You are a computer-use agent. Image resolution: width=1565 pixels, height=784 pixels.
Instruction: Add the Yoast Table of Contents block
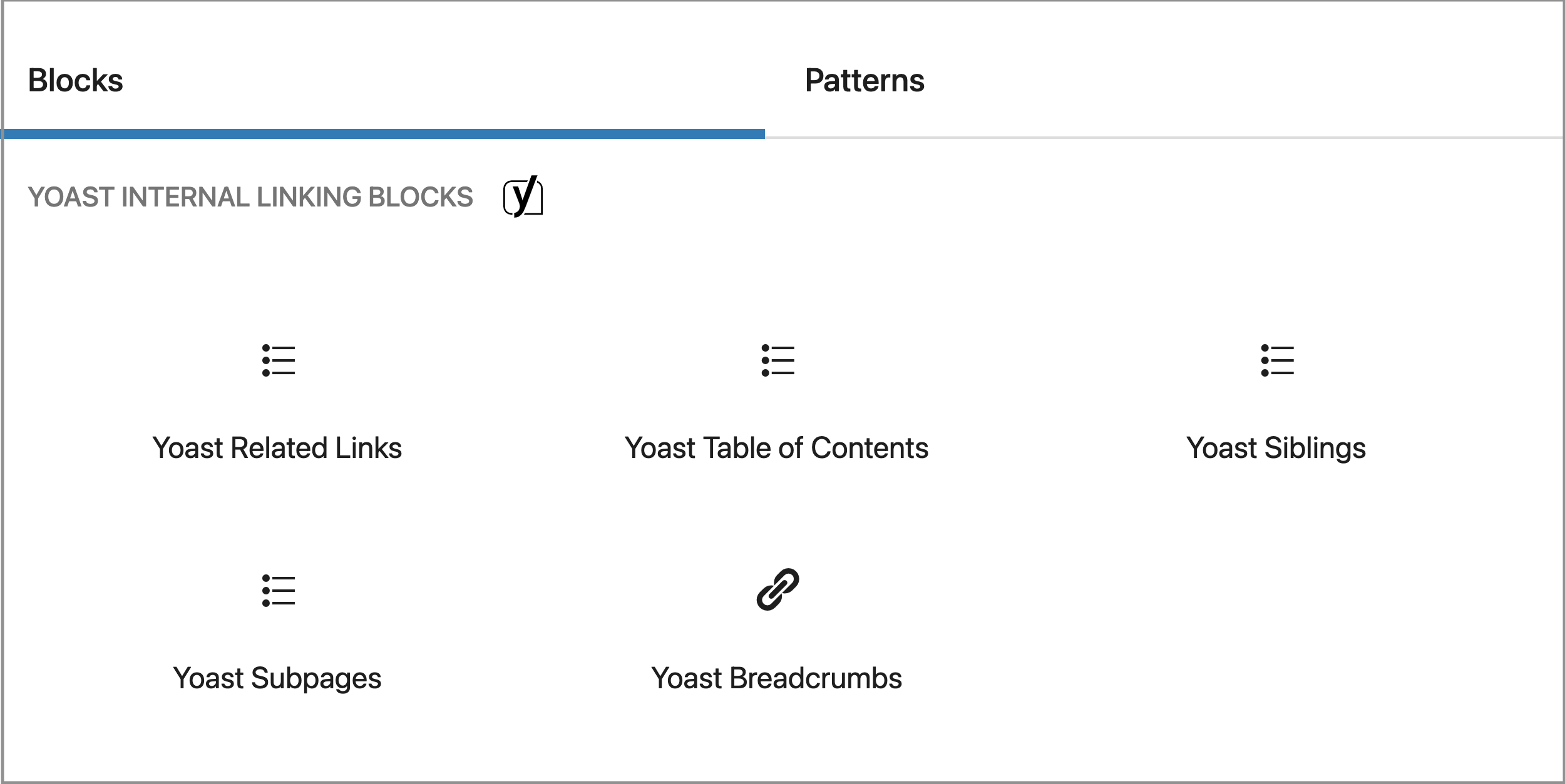pyautogui.click(x=777, y=400)
